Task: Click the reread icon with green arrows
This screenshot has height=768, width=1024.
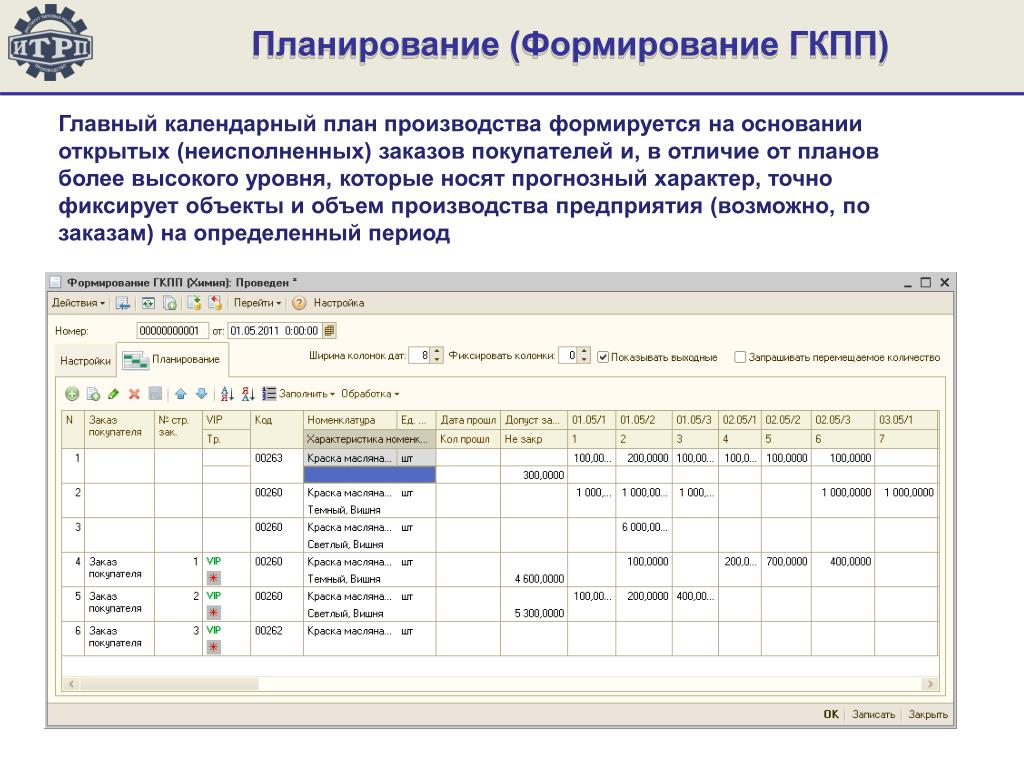Action: (148, 303)
